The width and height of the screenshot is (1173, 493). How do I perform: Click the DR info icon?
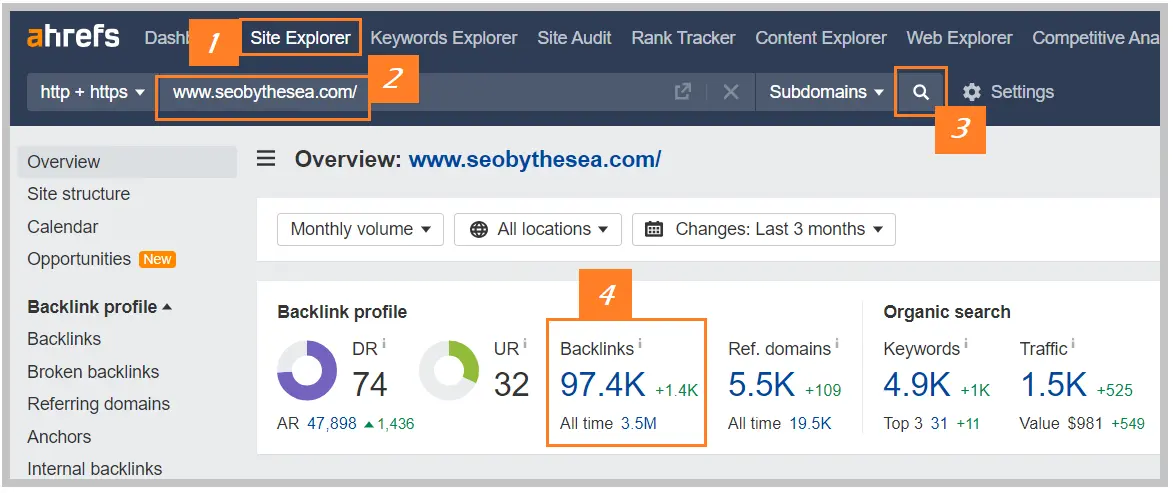(385, 343)
